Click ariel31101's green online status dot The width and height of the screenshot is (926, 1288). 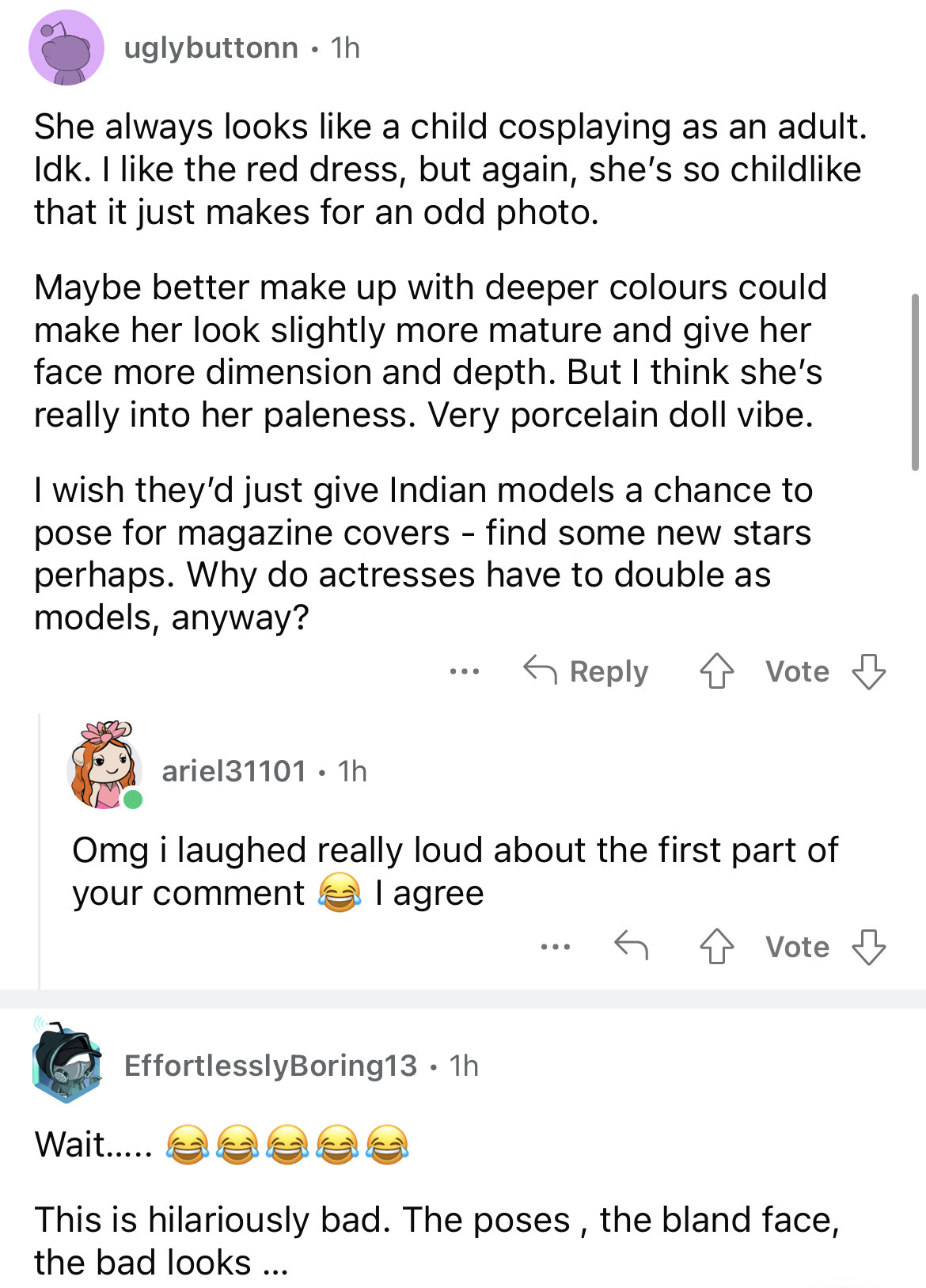133,799
